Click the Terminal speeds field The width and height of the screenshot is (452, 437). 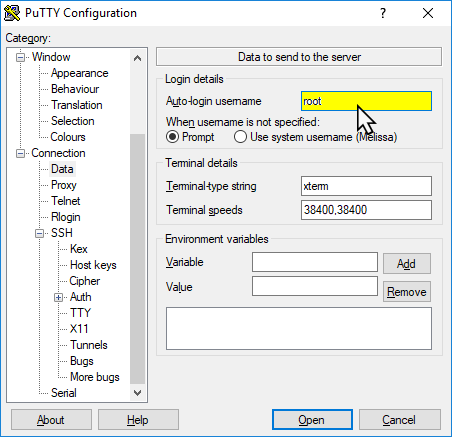[366, 210]
